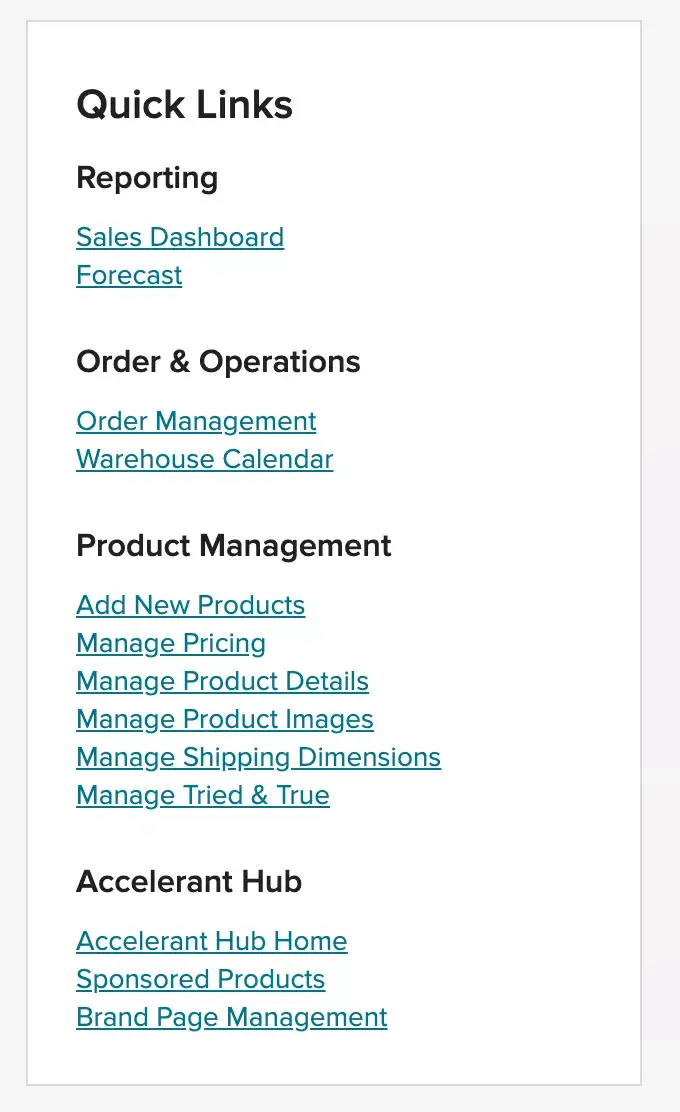This screenshot has height=1112, width=680.
Task: Click the Order & Operations heading
Action: click(218, 362)
